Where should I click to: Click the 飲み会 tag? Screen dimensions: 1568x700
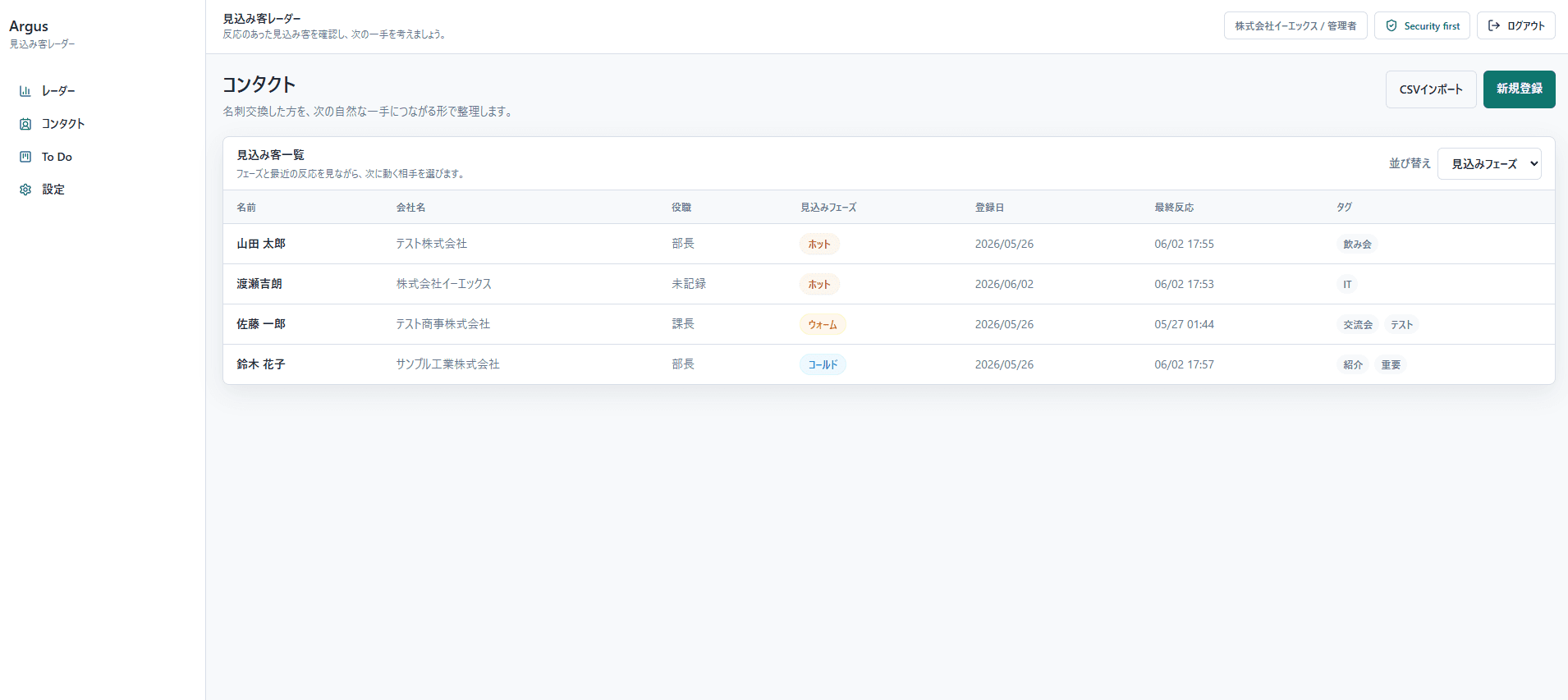click(1357, 244)
